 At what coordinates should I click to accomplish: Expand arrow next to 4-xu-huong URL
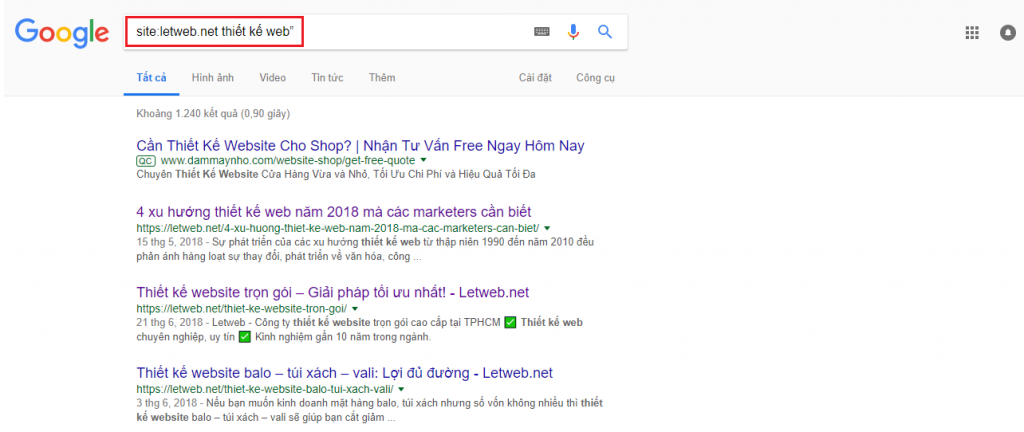547,228
